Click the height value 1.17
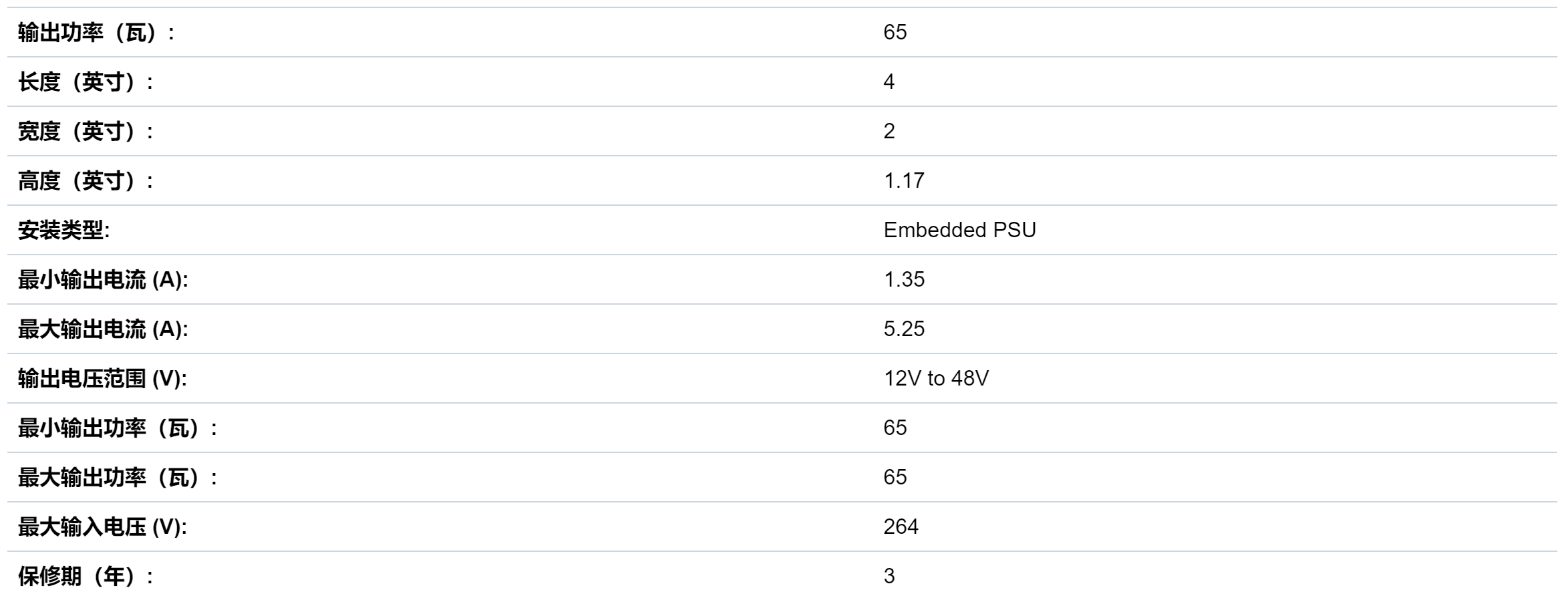Viewport: 1568px width, 598px height. click(x=904, y=180)
